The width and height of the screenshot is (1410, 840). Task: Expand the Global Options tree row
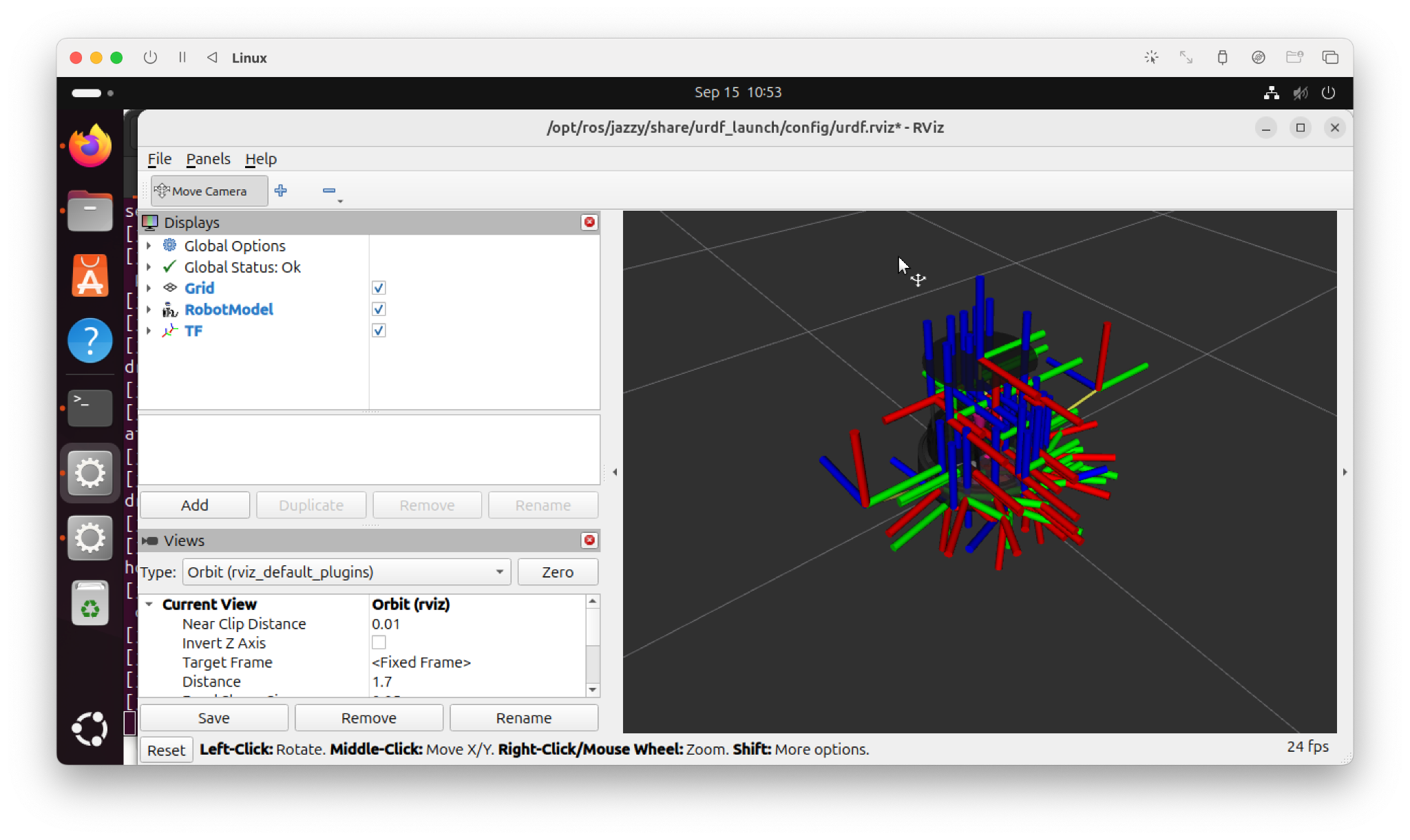click(149, 245)
